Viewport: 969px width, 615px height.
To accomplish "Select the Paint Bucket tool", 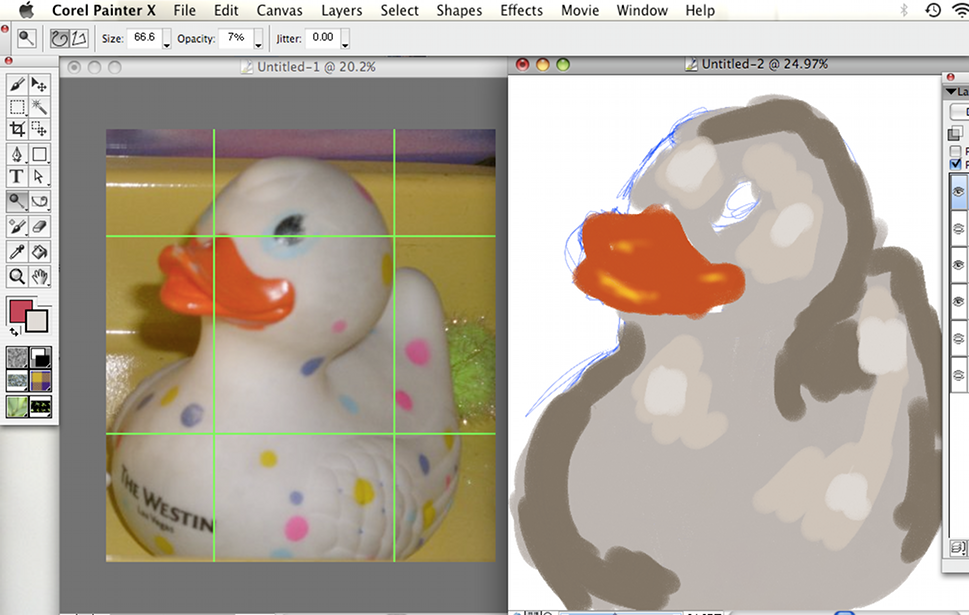I will (40, 252).
